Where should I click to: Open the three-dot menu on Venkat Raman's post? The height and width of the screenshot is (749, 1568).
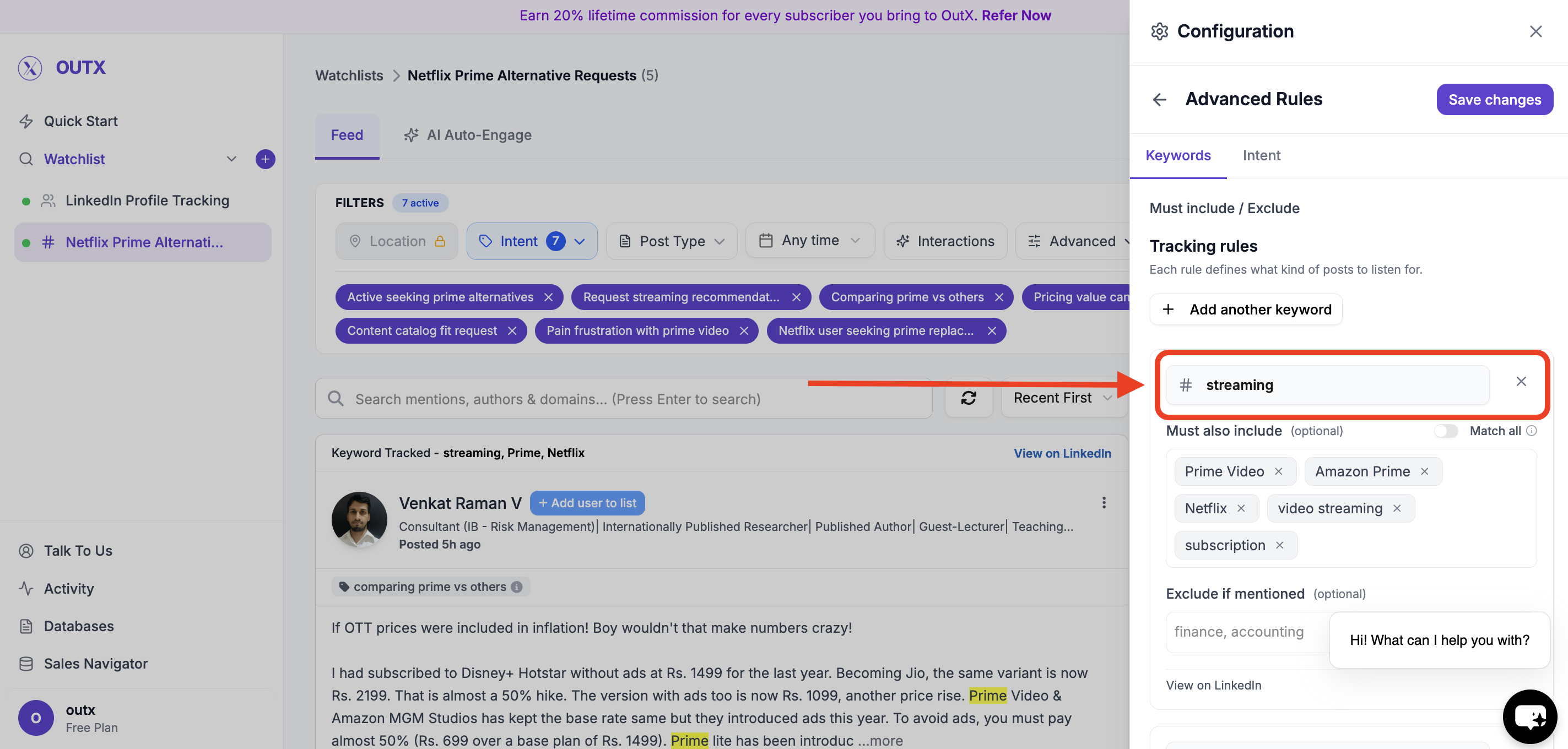point(1104,503)
